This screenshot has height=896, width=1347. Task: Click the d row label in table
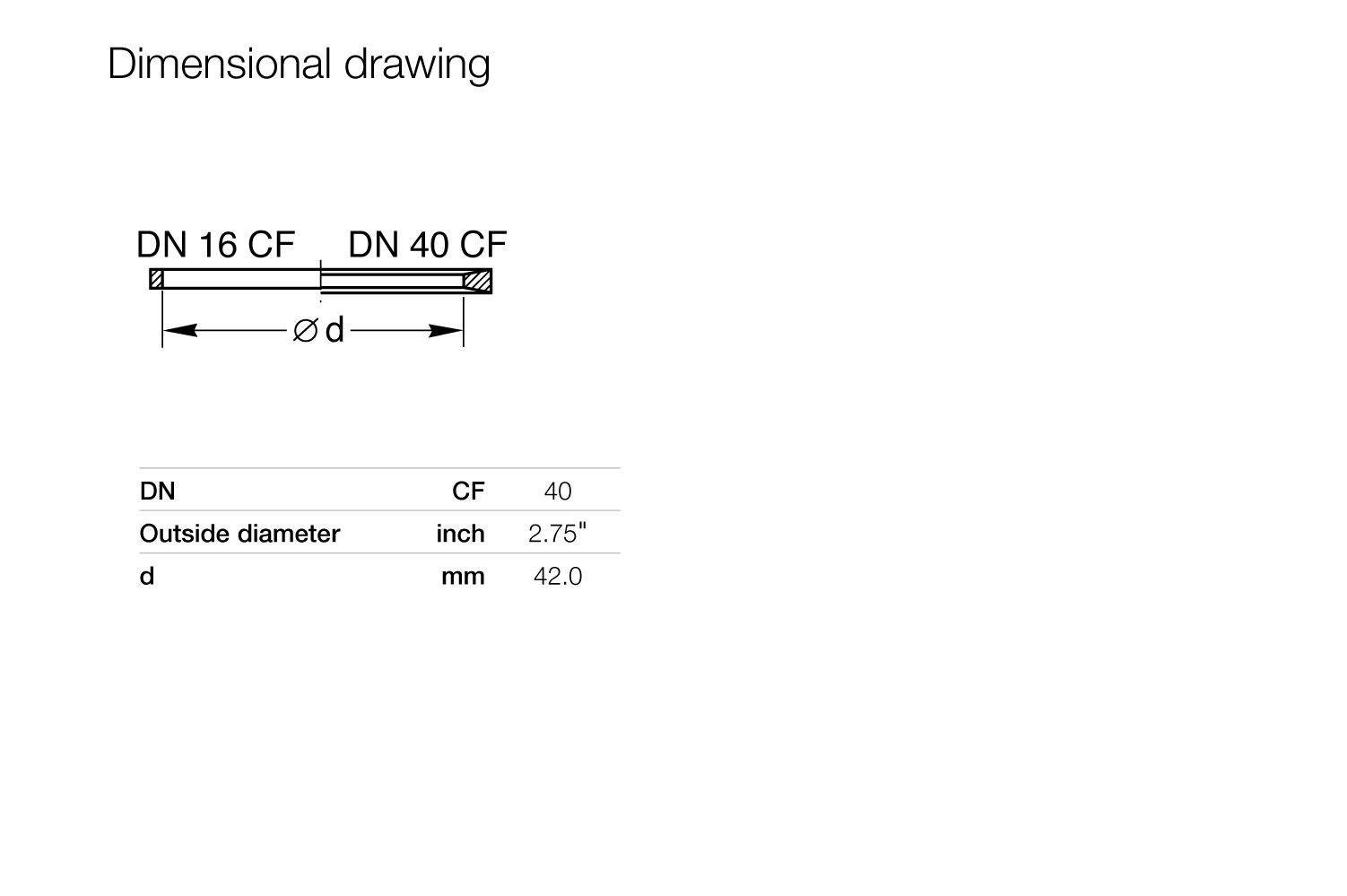click(146, 576)
